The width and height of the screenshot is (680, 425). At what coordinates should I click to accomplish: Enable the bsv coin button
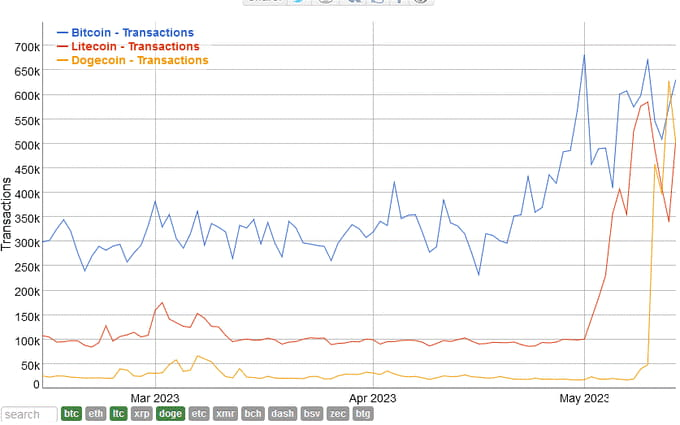(311, 414)
